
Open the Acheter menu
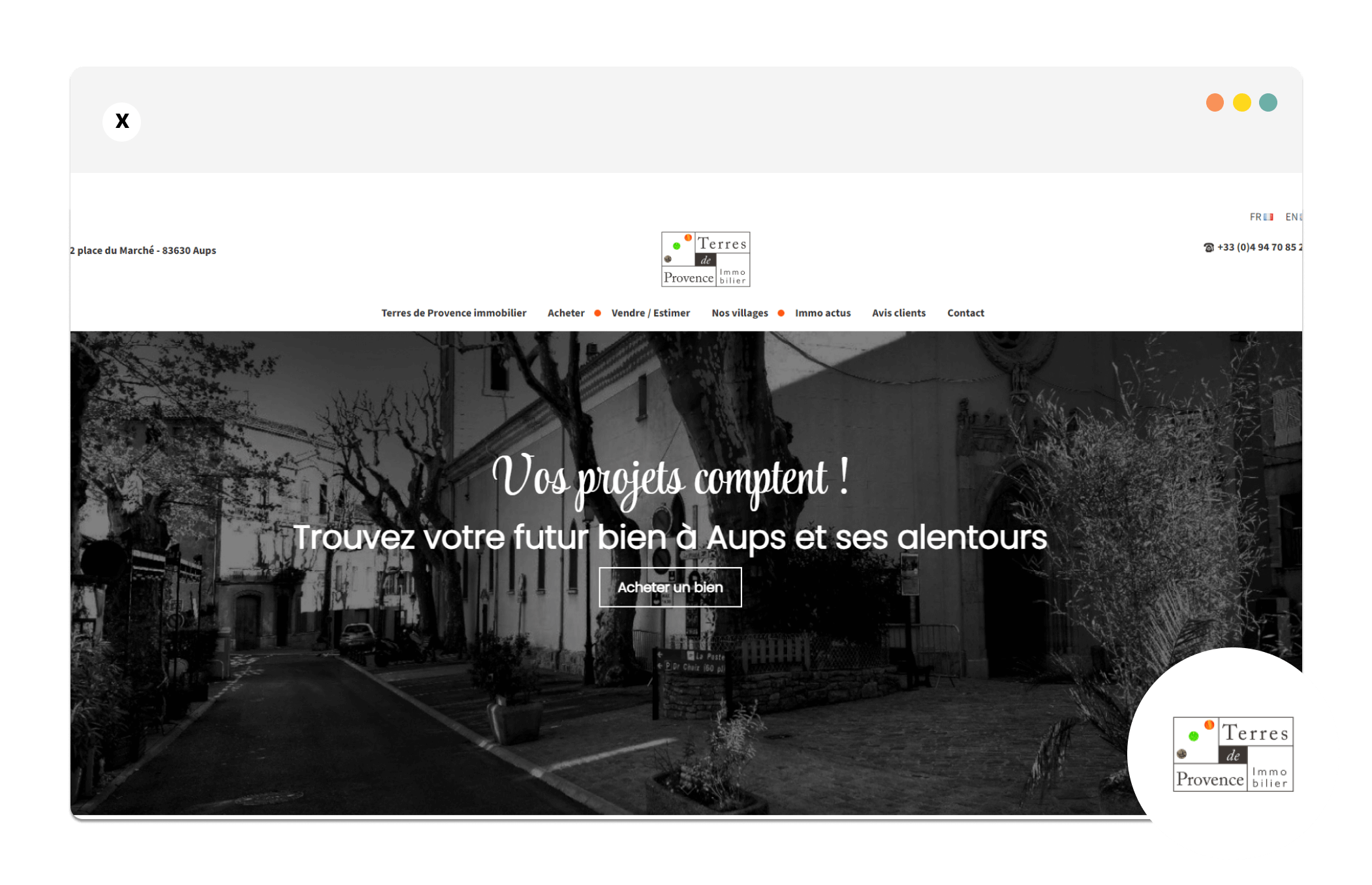point(566,313)
